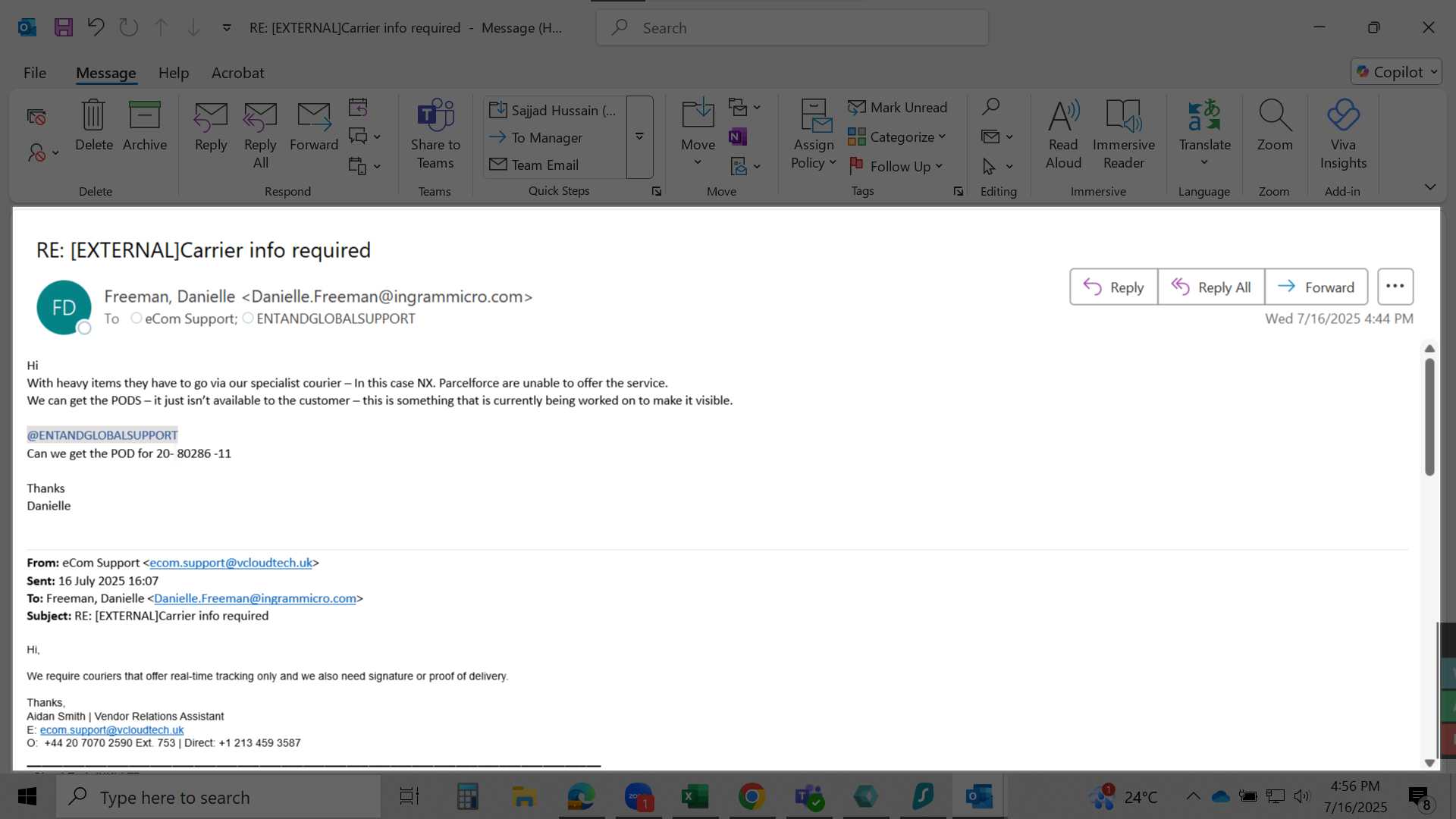This screenshot has height=819, width=1456.
Task: Archive the message
Action: coord(145,126)
